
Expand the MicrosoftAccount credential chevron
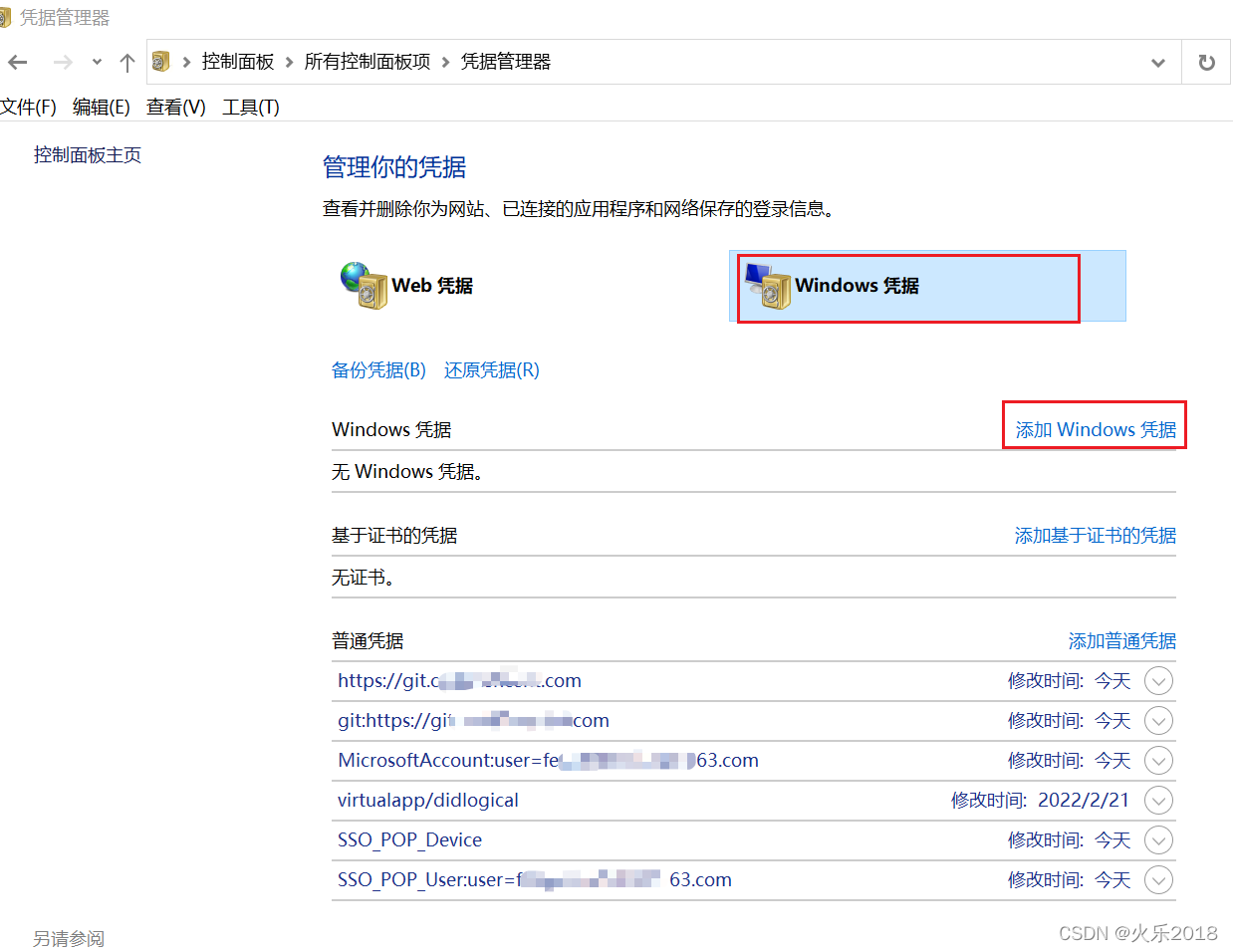coord(1158,761)
